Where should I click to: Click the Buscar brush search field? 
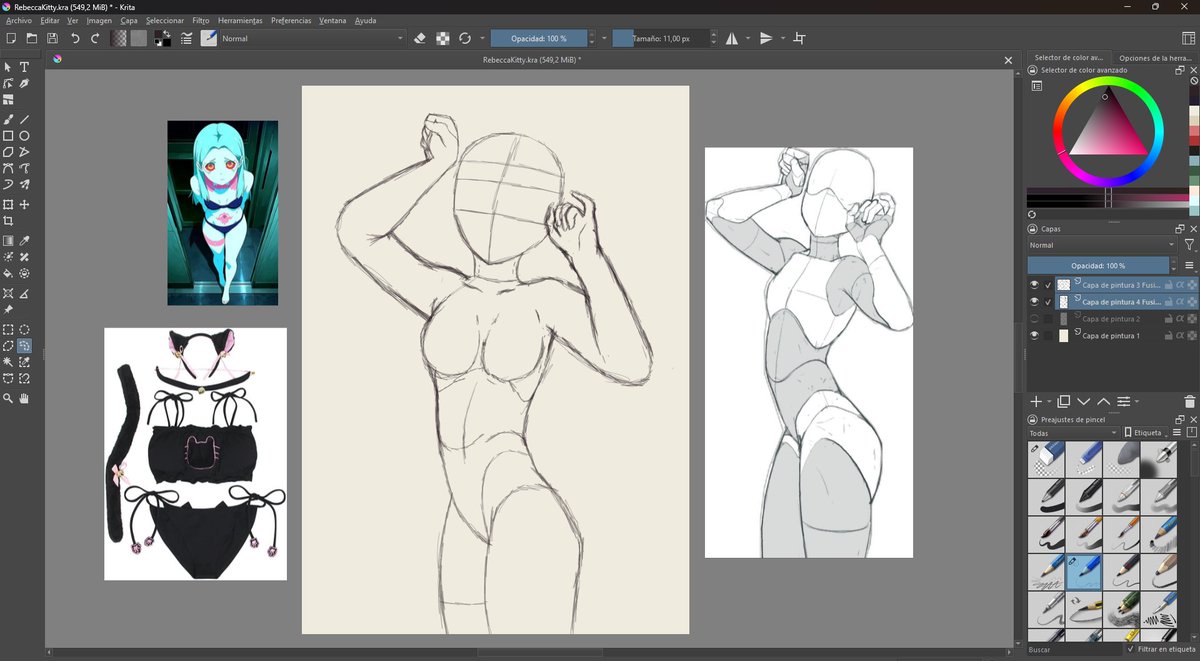click(1075, 649)
